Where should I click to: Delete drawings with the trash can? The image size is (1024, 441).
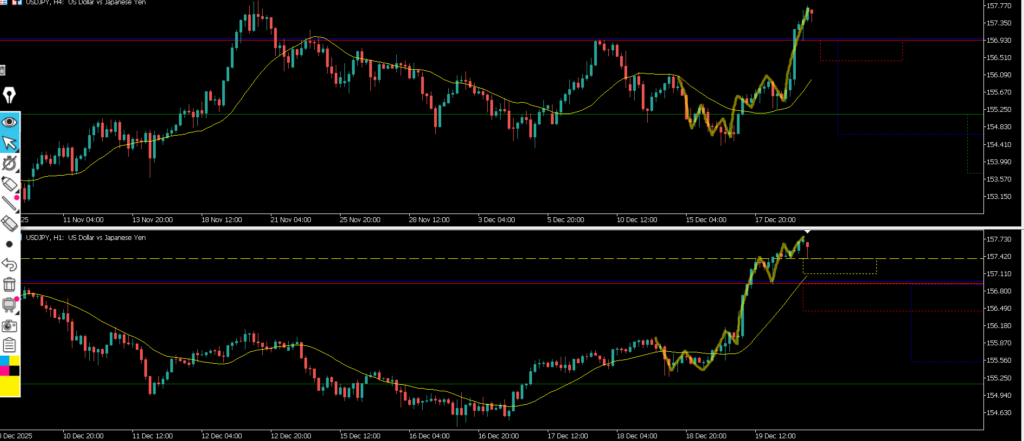pyautogui.click(x=10, y=285)
